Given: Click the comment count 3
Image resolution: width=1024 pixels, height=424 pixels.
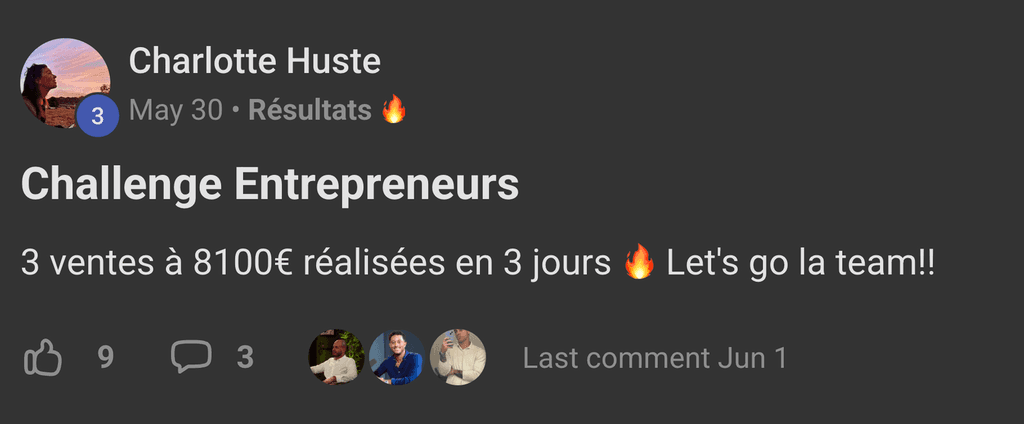Looking at the screenshot, I should point(245,358).
